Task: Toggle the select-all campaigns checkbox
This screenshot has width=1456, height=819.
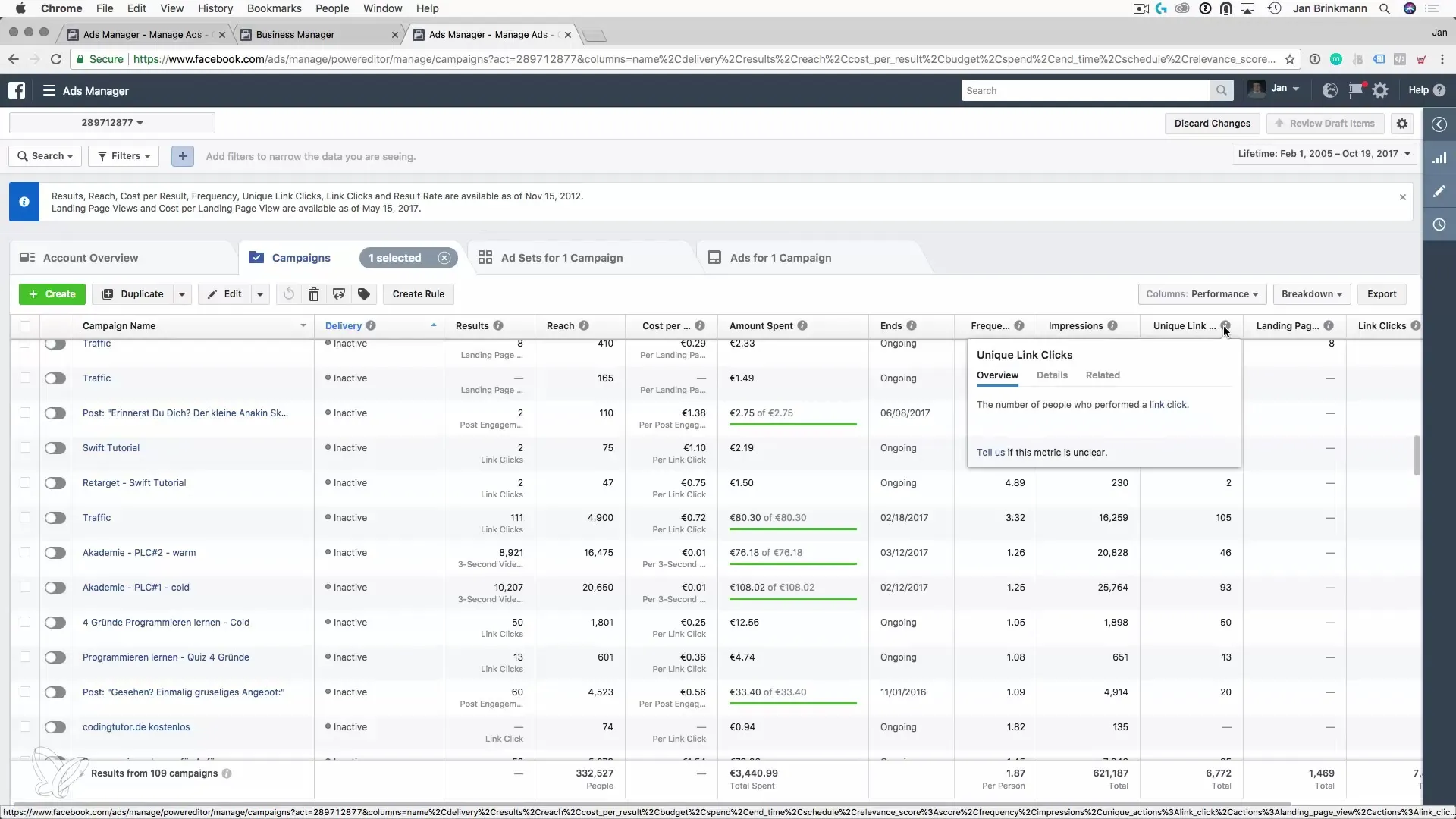Action: 25,326
